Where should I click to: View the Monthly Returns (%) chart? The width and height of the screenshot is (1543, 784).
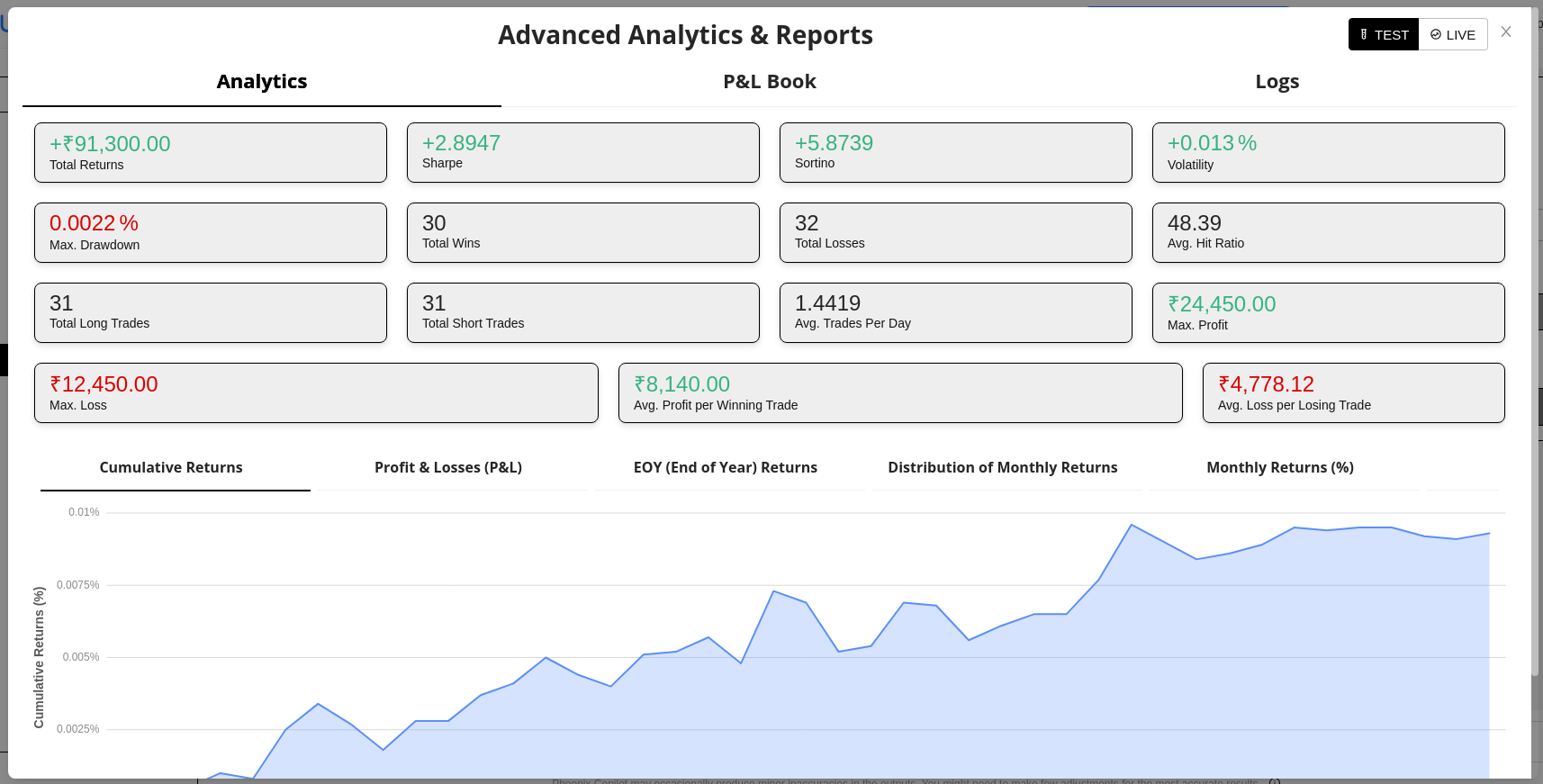pyautogui.click(x=1279, y=468)
